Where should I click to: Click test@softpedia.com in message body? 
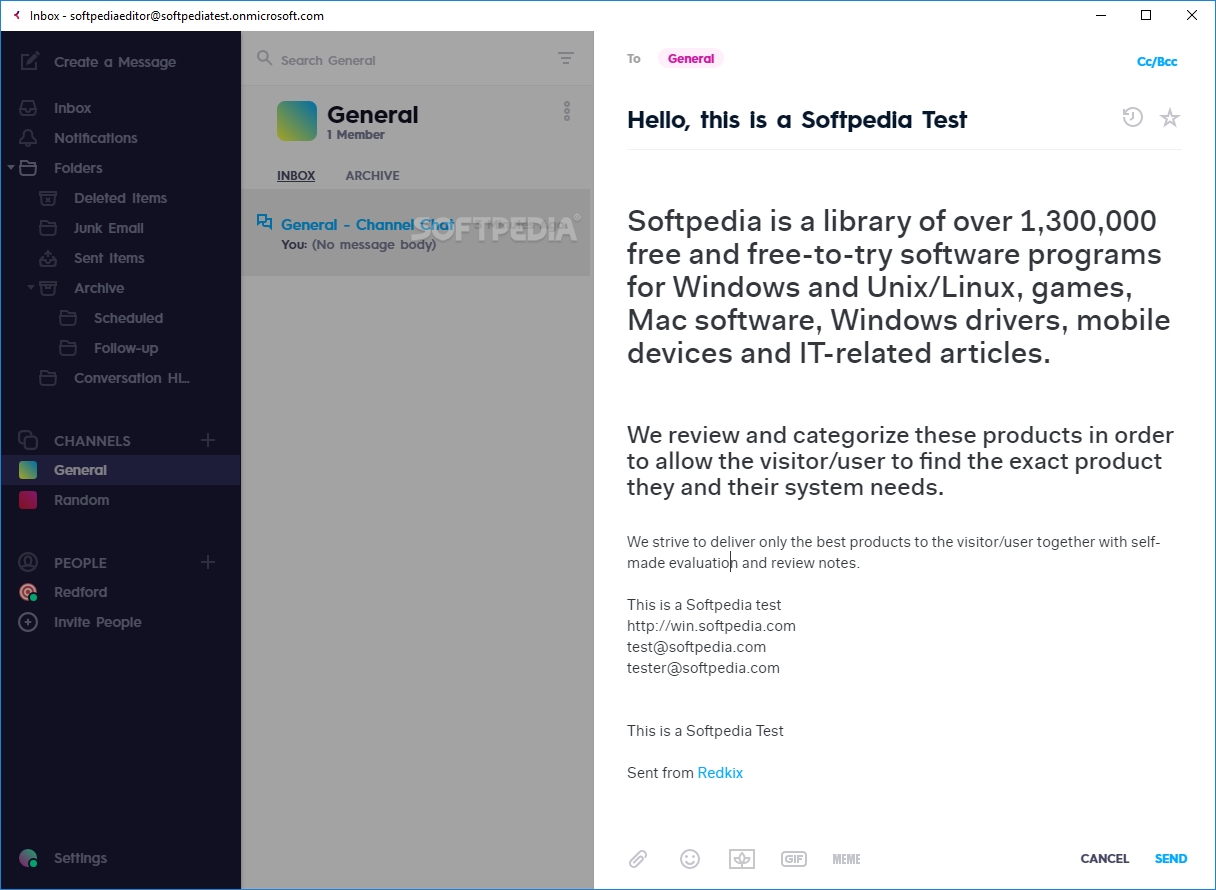(x=696, y=647)
